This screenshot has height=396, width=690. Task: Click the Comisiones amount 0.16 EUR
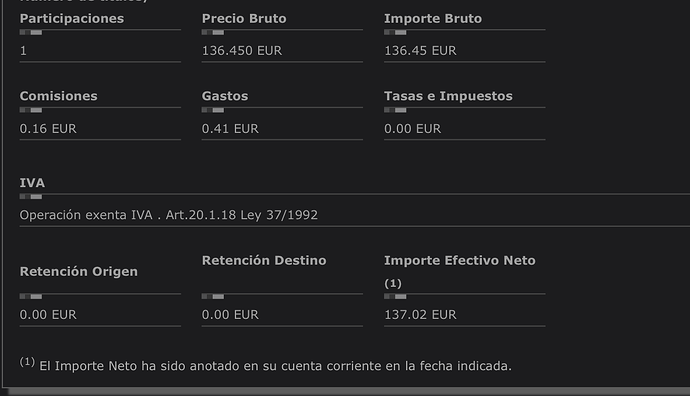(x=48, y=128)
